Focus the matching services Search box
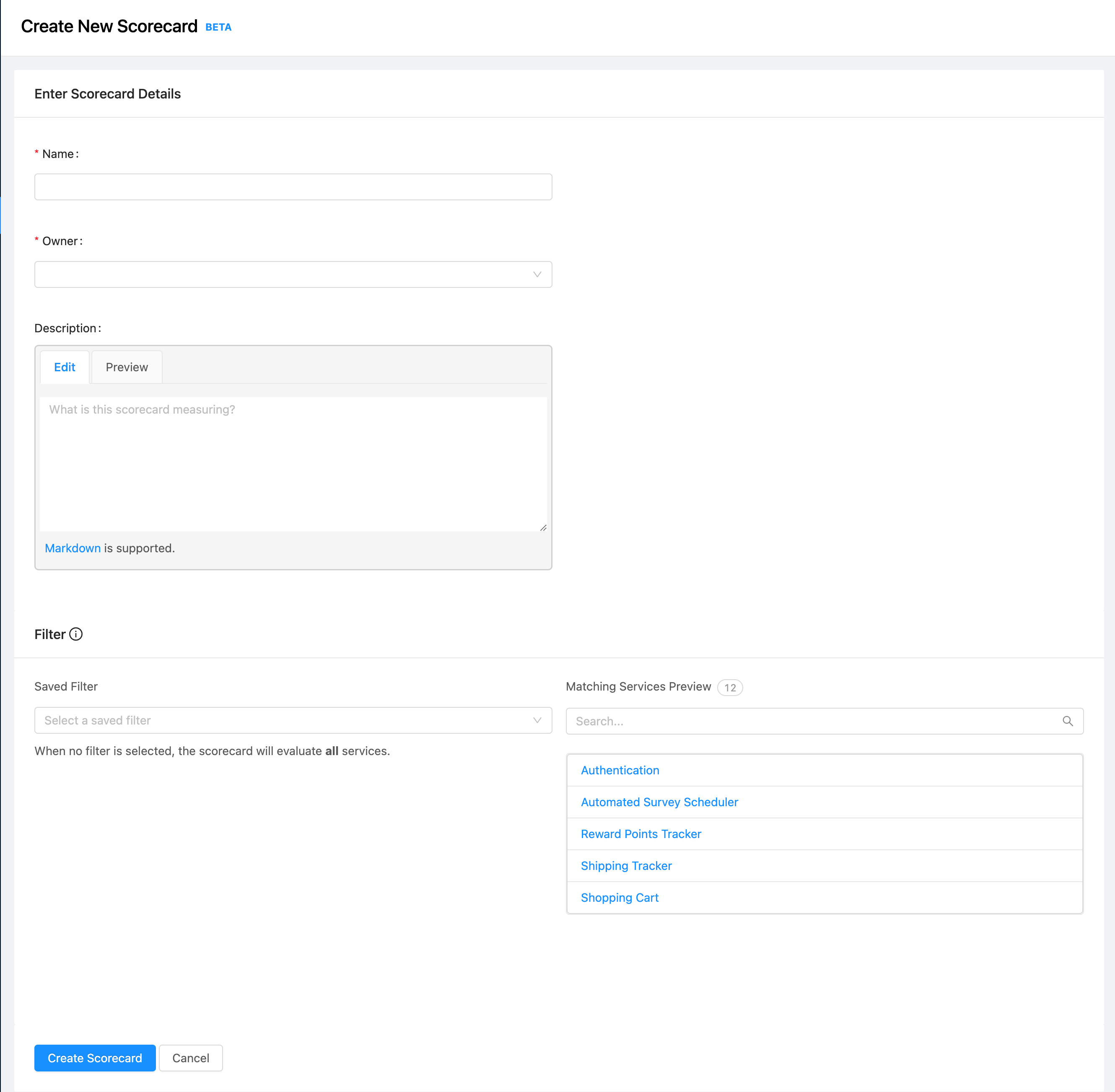Viewport: 1115px width, 1092px height. (815, 721)
